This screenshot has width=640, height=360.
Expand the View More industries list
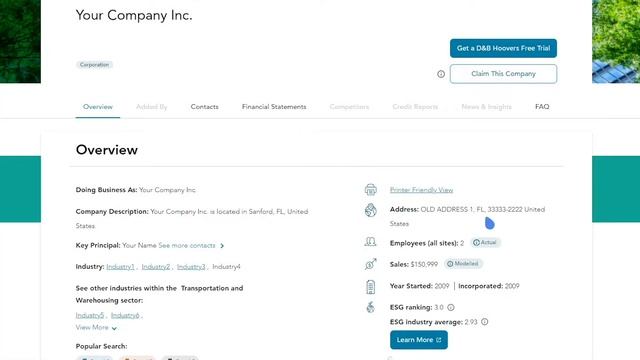(96, 327)
